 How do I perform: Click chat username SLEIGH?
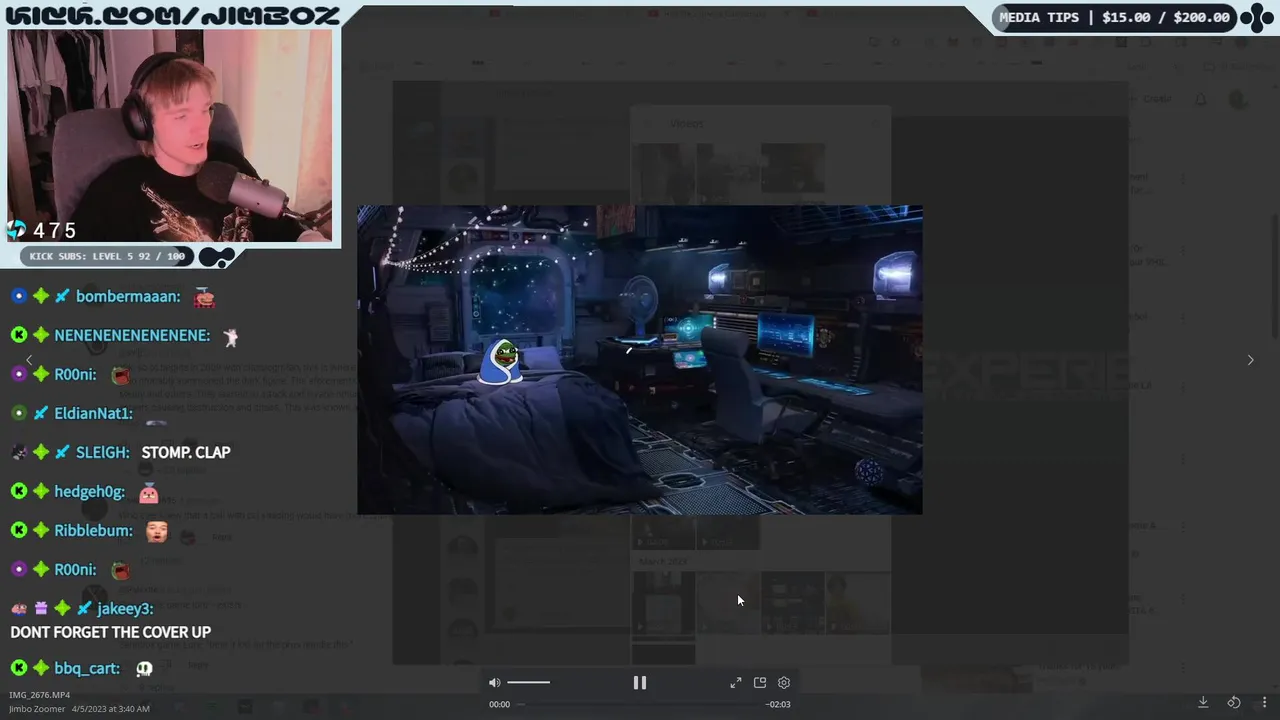click(x=102, y=452)
